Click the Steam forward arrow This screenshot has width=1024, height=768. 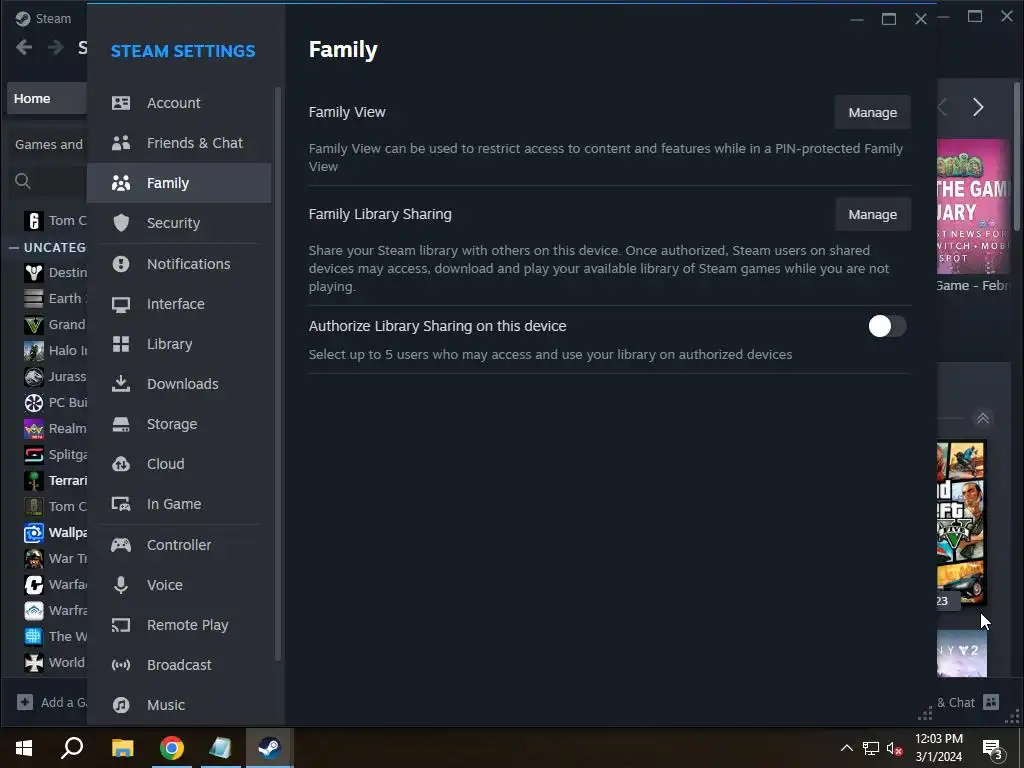pyautogui.click(x=56, y=47)
